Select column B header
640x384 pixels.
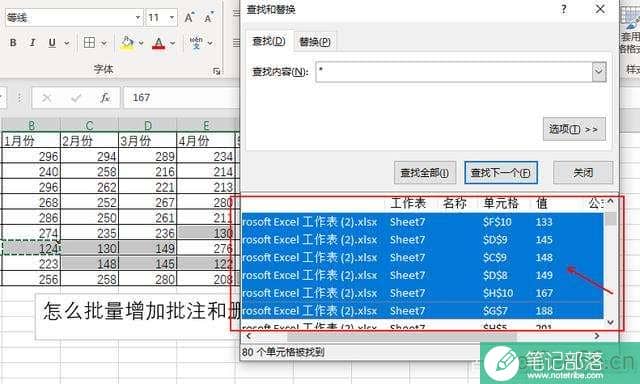click(31, 125)
